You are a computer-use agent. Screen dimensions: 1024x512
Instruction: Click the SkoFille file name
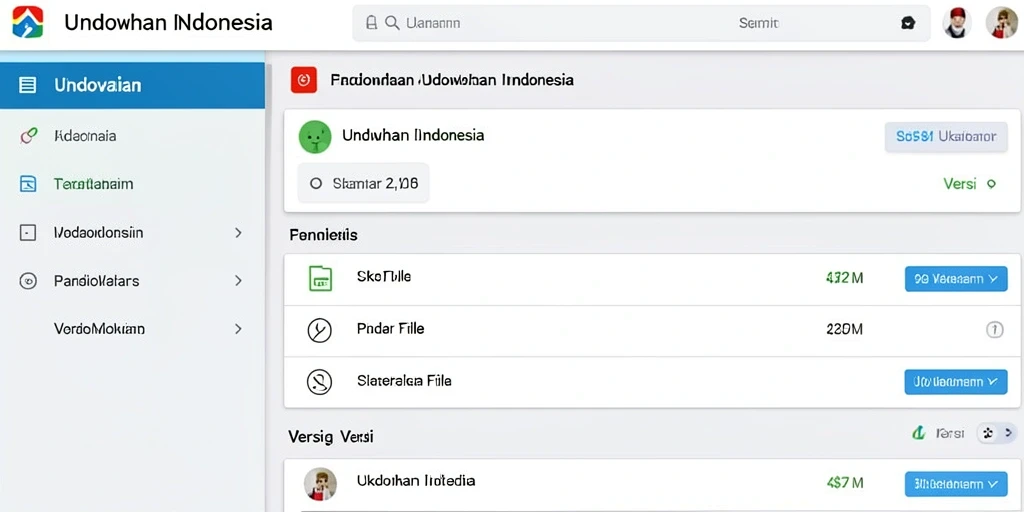pyautogui.click(x=384, y=276)
